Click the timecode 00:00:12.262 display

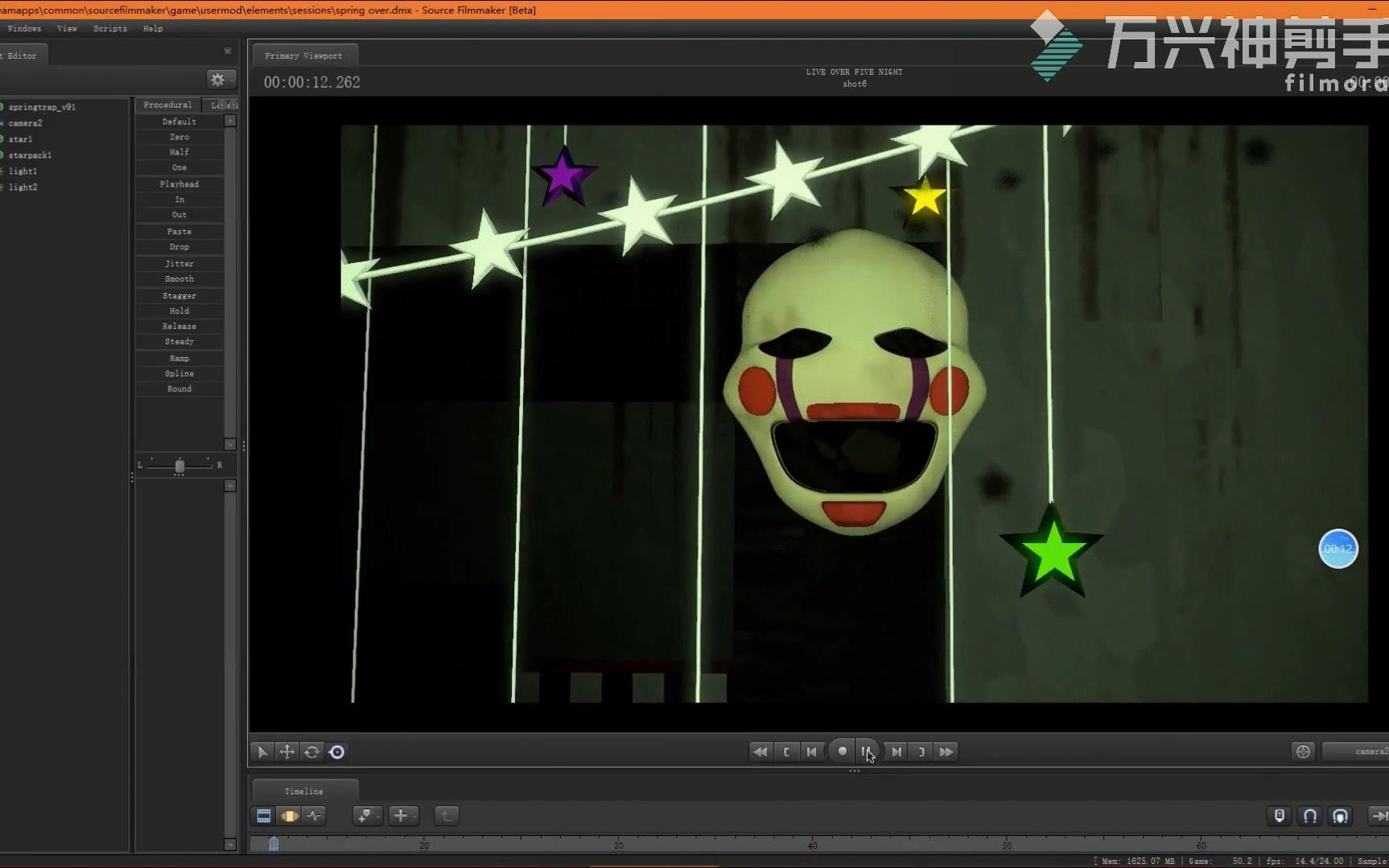[311, 82]
